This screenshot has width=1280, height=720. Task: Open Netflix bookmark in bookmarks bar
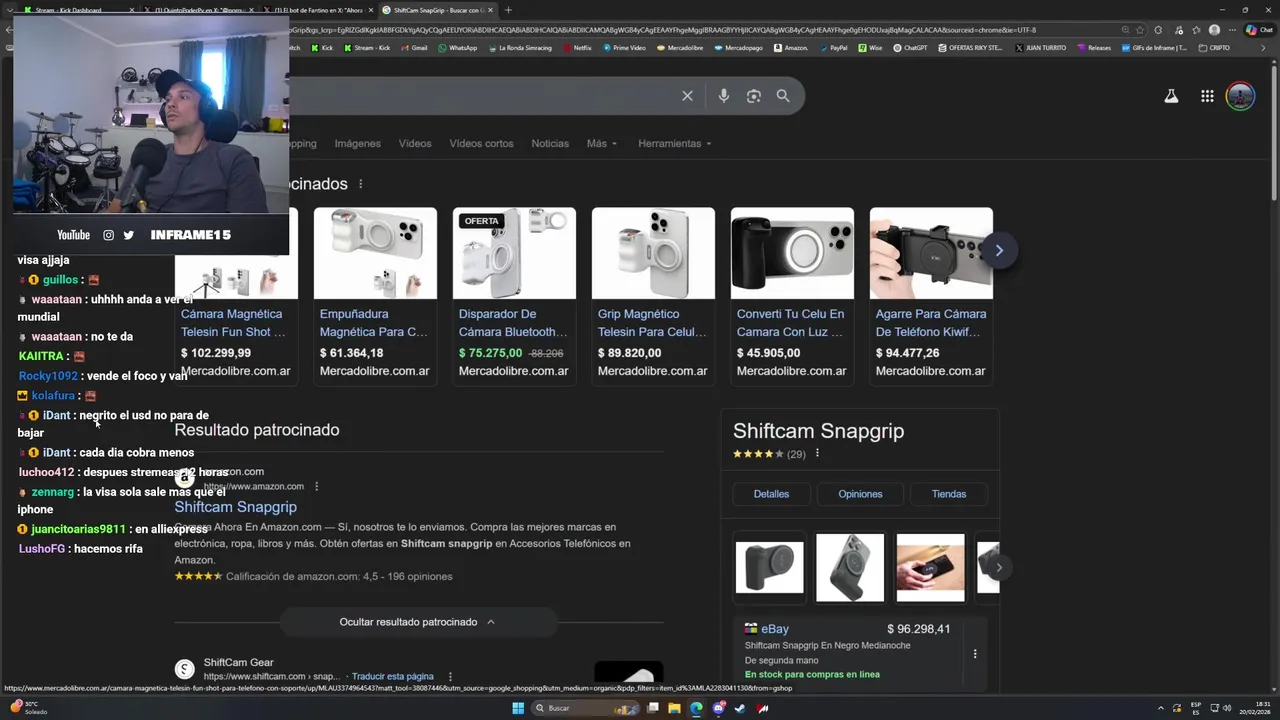click(577, 48)
